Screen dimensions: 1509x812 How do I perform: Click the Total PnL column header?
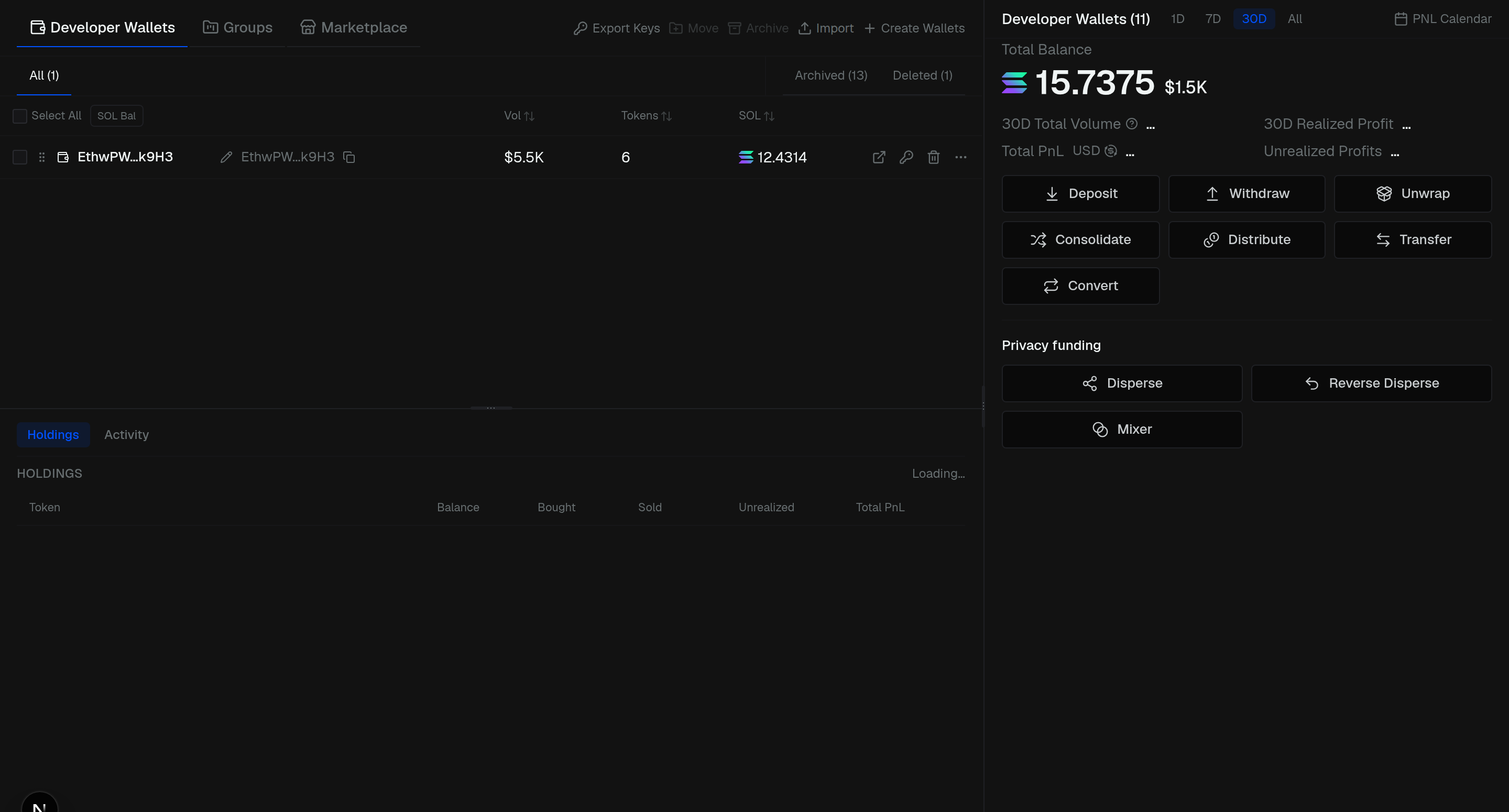pyautogui.click(x=880, y=507)
